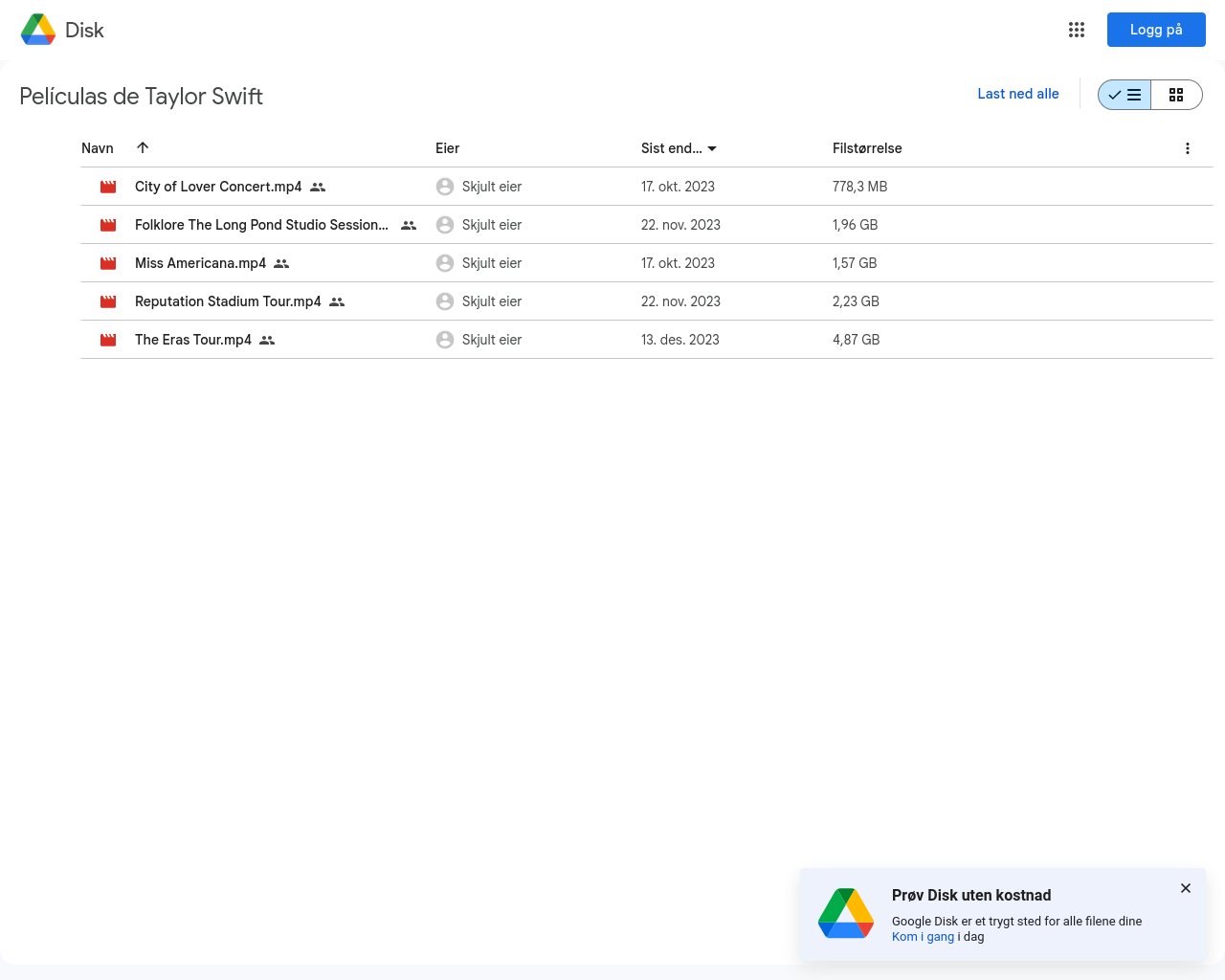Open Folklore The Long Pond Studio Session file
Image resolution: width=1225 pixels, height=980 pixels.
[261, 225]
